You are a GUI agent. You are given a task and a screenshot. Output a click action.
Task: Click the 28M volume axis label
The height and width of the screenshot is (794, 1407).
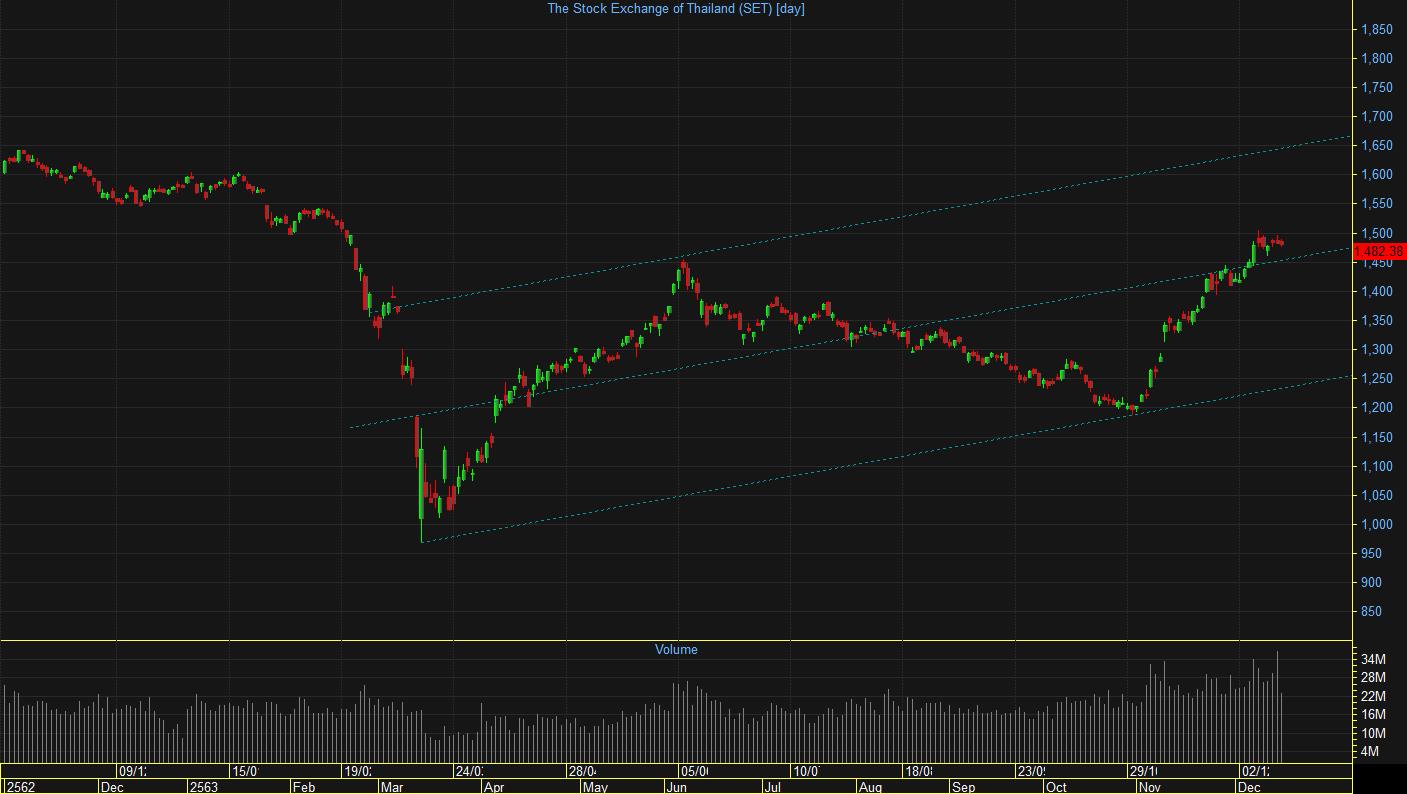tap(1373, 678)
